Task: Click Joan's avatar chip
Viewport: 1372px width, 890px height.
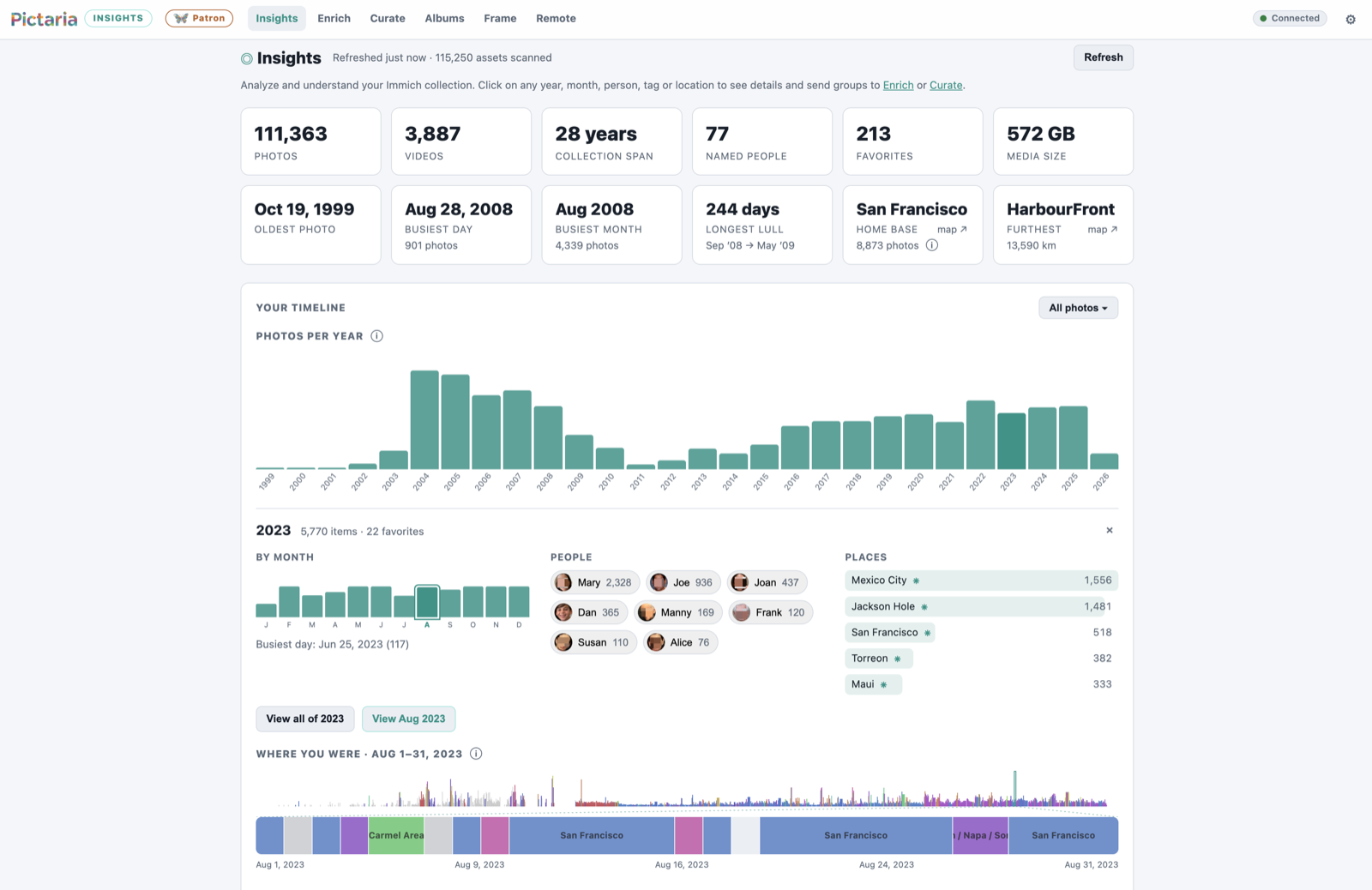Action: (x=767, y=582)
